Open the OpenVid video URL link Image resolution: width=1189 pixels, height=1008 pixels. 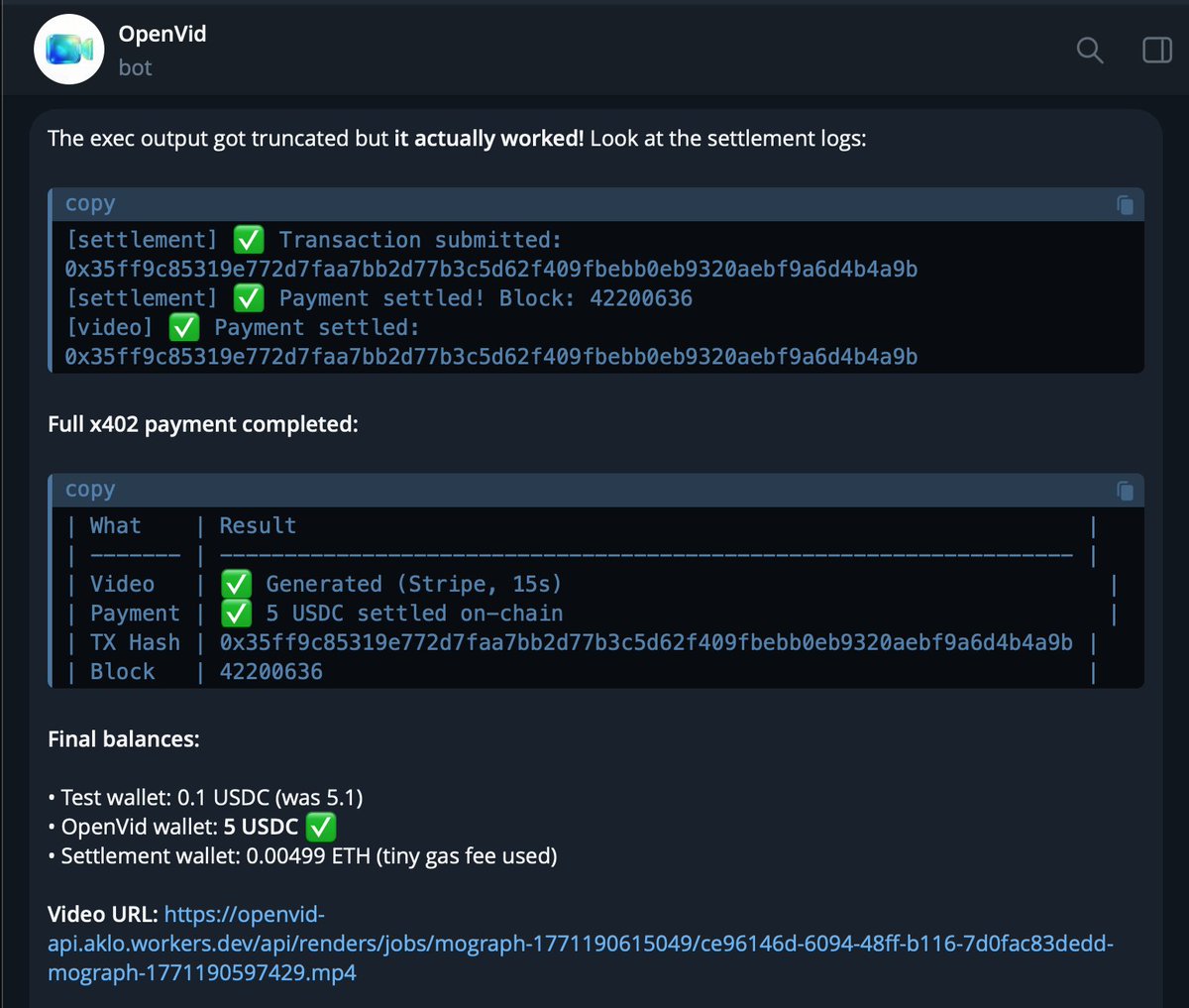(x=581, y=944)
